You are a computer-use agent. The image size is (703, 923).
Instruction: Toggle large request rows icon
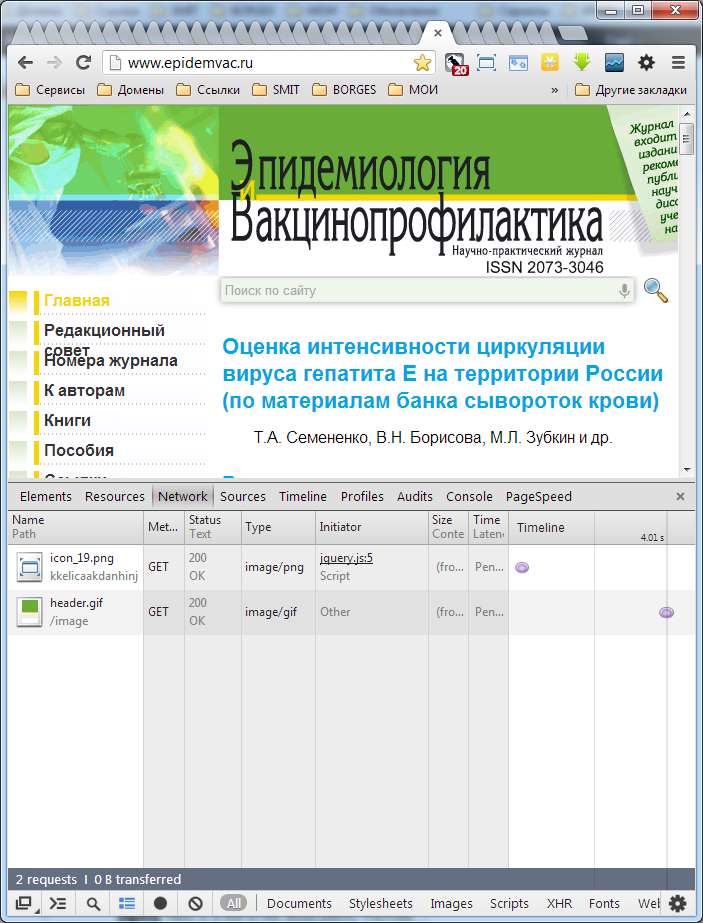coord(127,903)
